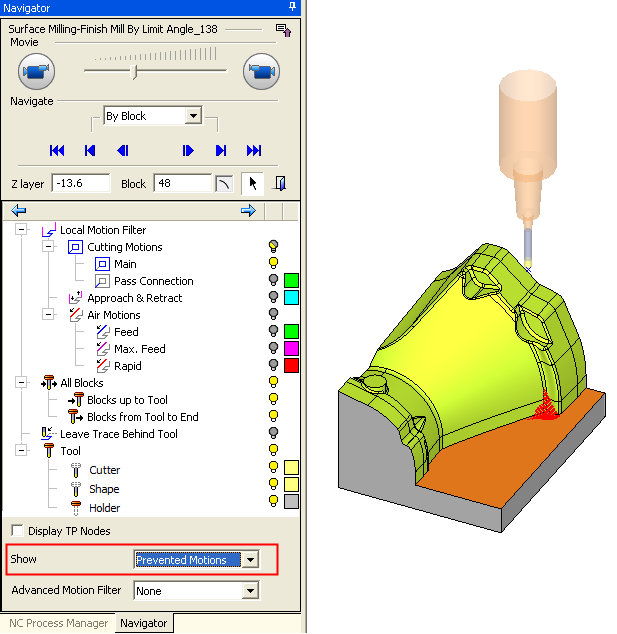The image size is (617, 634).
Task: Click the Holder gray color swatch
Action: click(291, 502)
